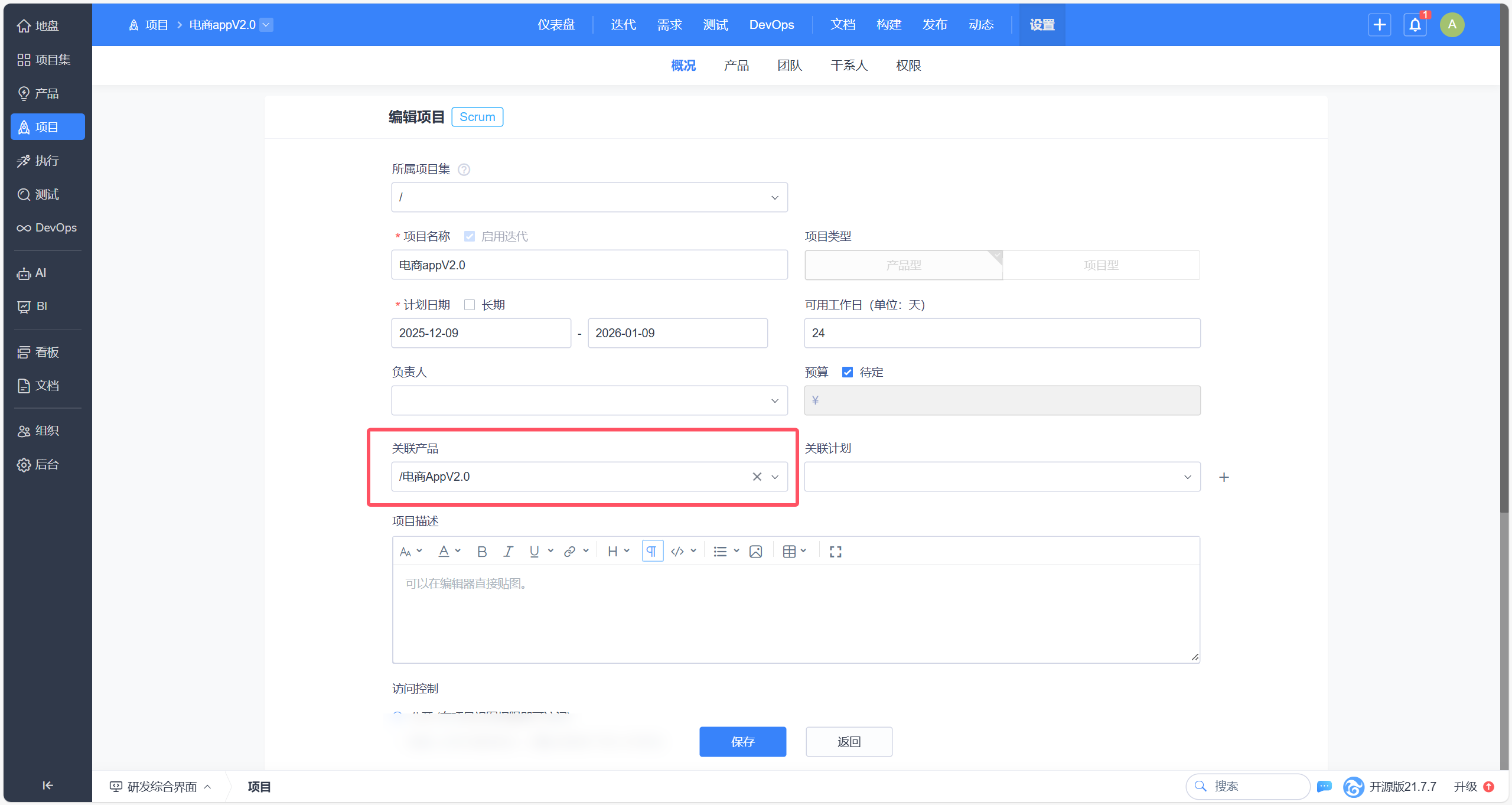The height and width of the screenshot is (805, 1512).
Task: Toggle editor fullscreen mode icon
Action: [x=835, y=552]
